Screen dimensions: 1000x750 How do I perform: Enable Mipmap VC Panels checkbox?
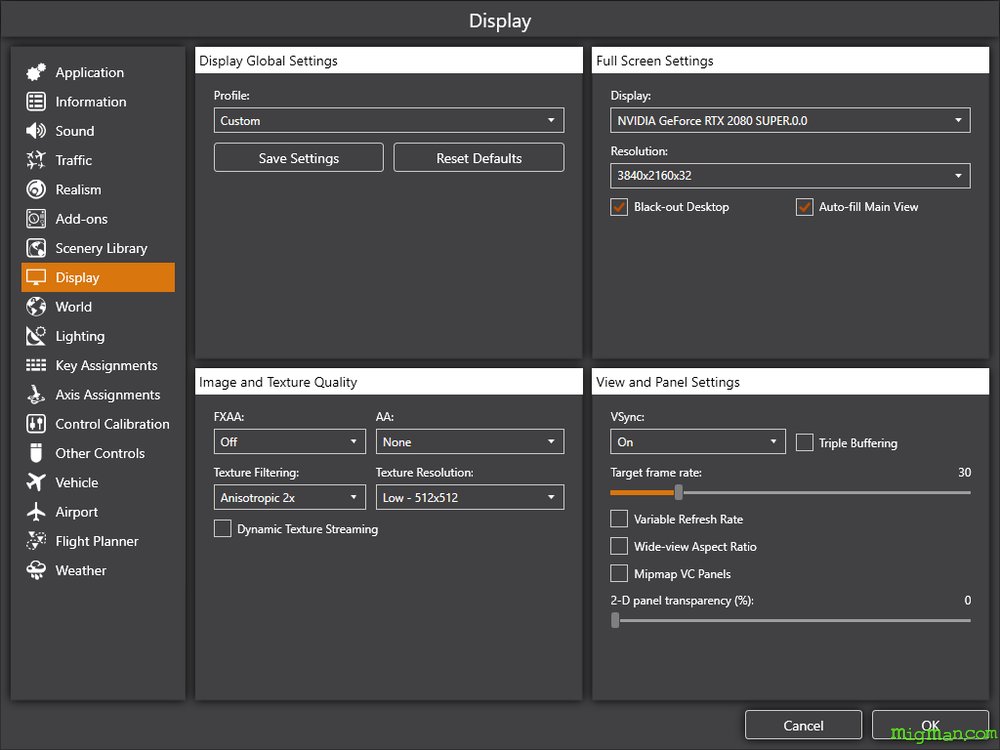619,574
